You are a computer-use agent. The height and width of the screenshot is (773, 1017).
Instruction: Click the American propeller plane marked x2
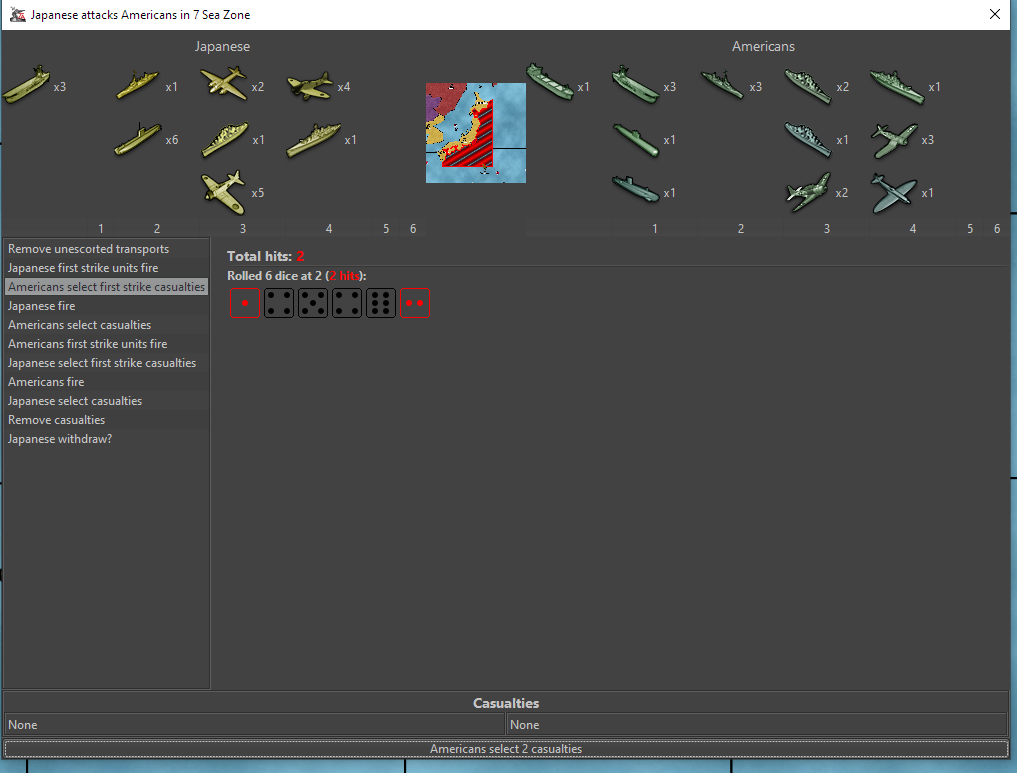pos(808,192)
